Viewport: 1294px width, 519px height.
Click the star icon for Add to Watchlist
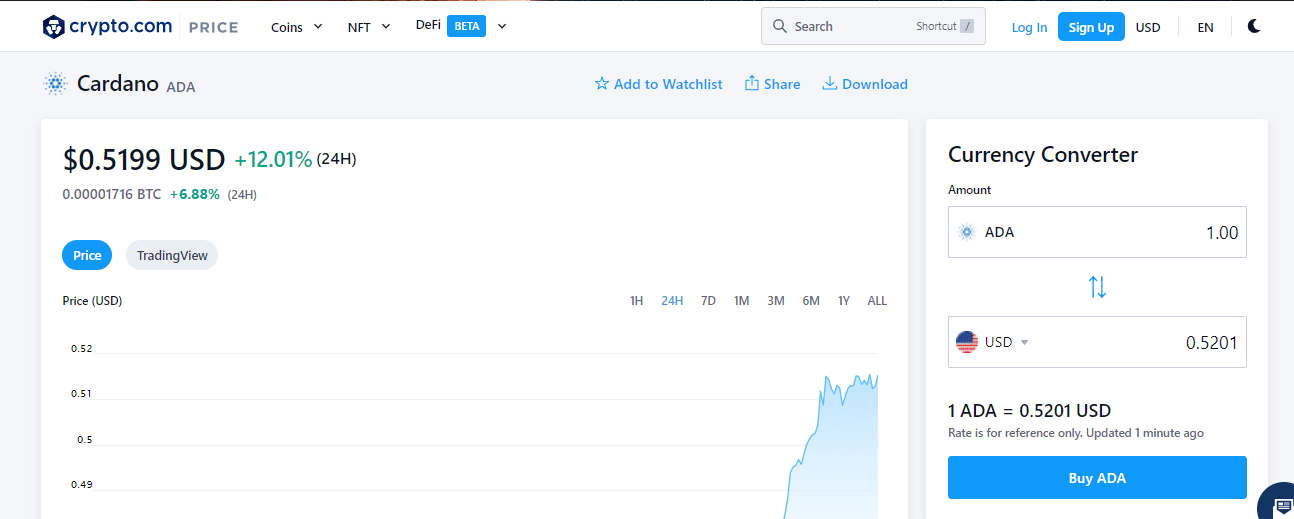[x=602, y=84]
